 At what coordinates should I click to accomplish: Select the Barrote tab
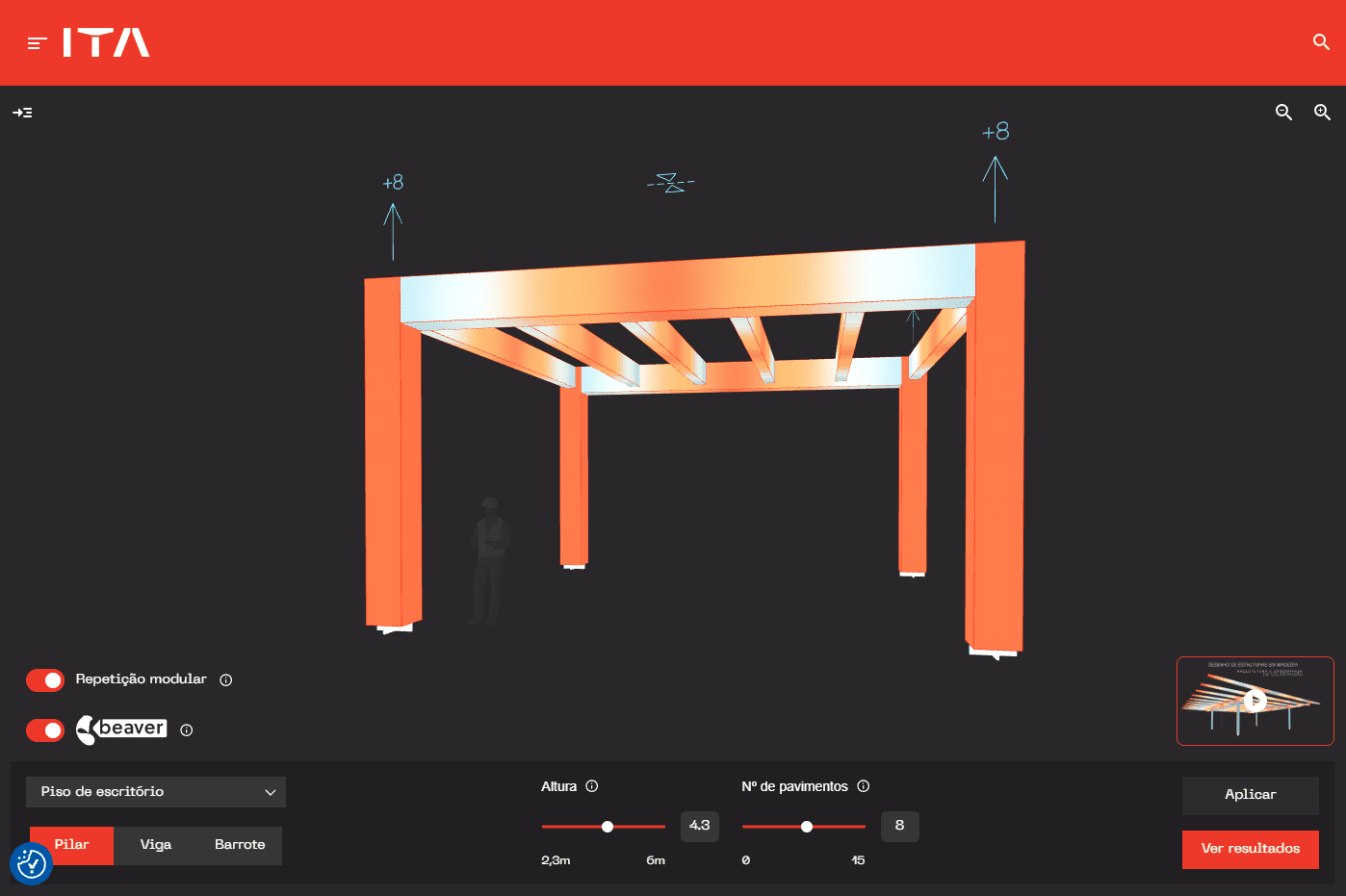pos(240,845)
